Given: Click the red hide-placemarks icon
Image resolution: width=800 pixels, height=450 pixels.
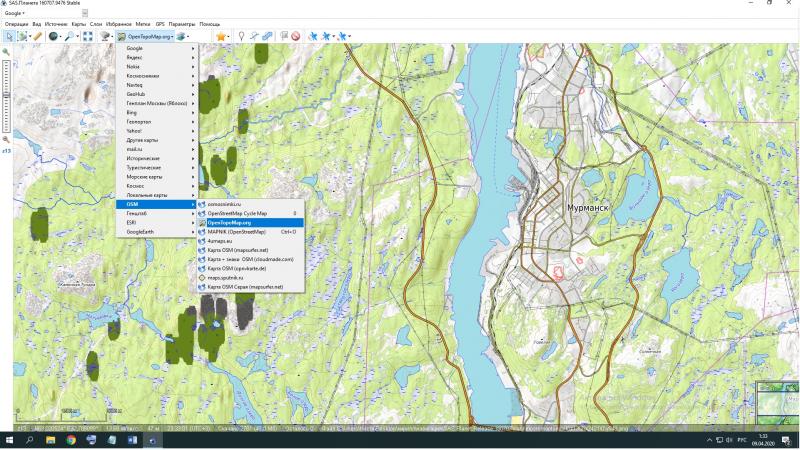Looking at the screenshot, I should click(x=295, y=36).
